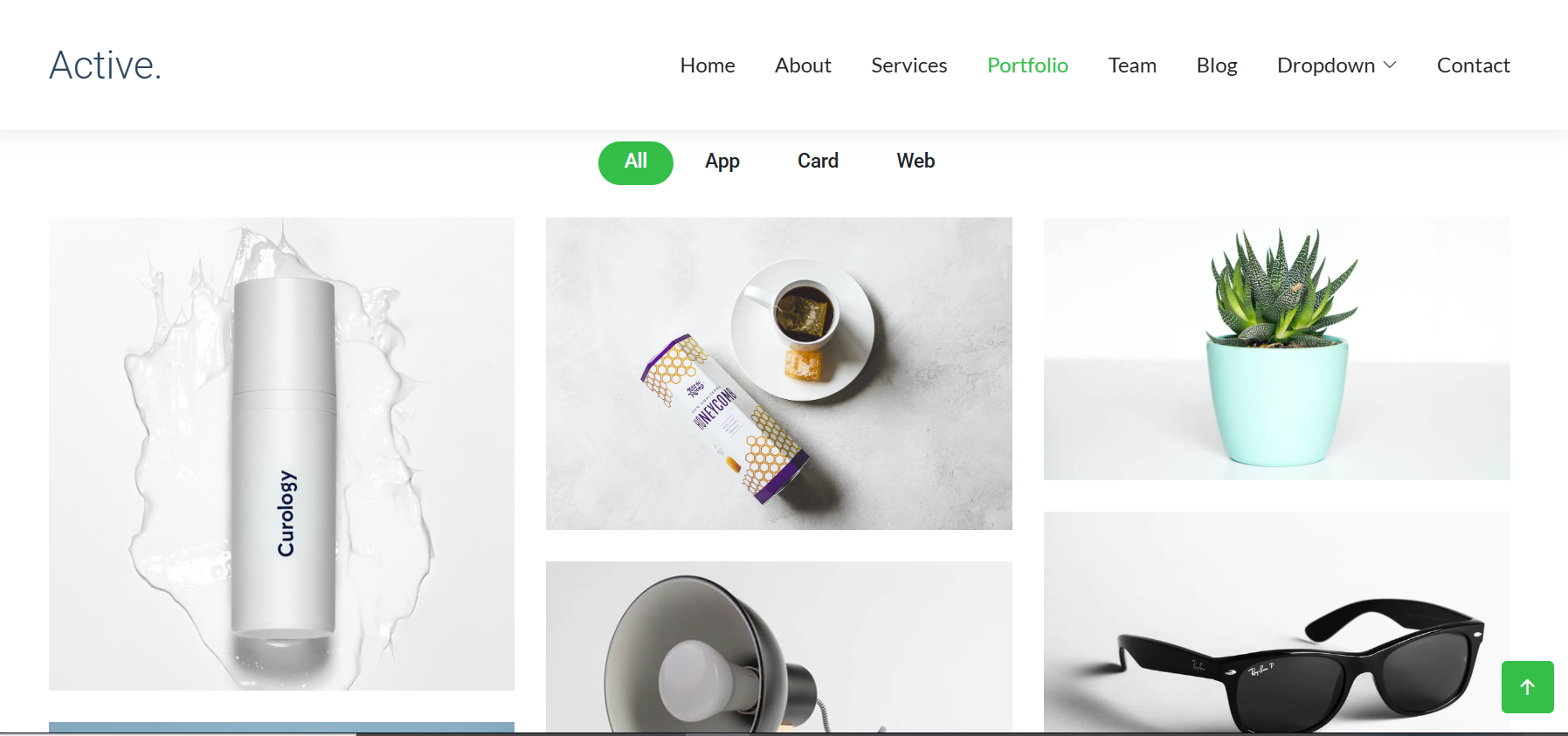Open the succulent plant portfolio image
The width and height of the screenshot is (1568, 736).
1276,348
